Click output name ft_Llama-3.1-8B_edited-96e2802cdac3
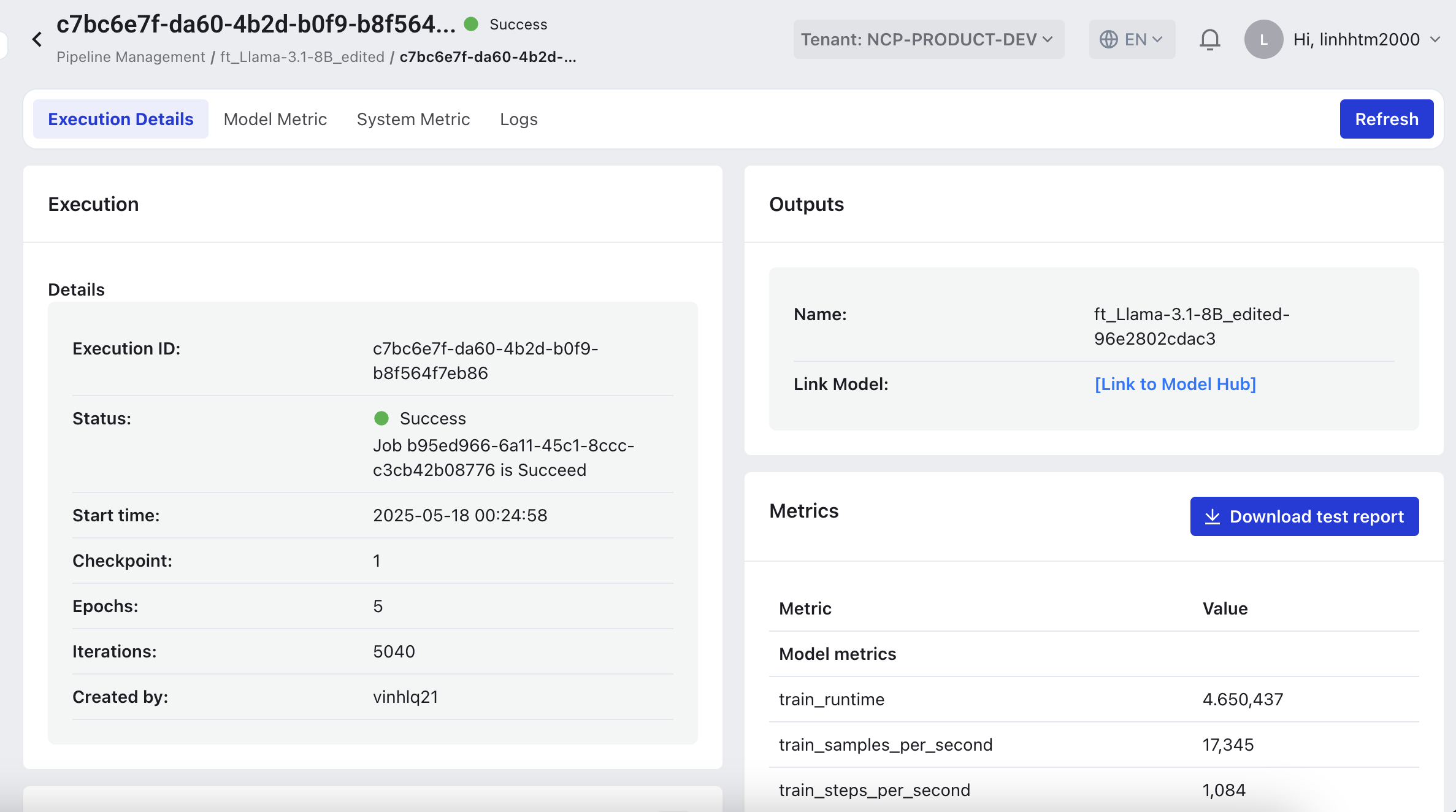The image size is (1456, 812). point(1192,326)
